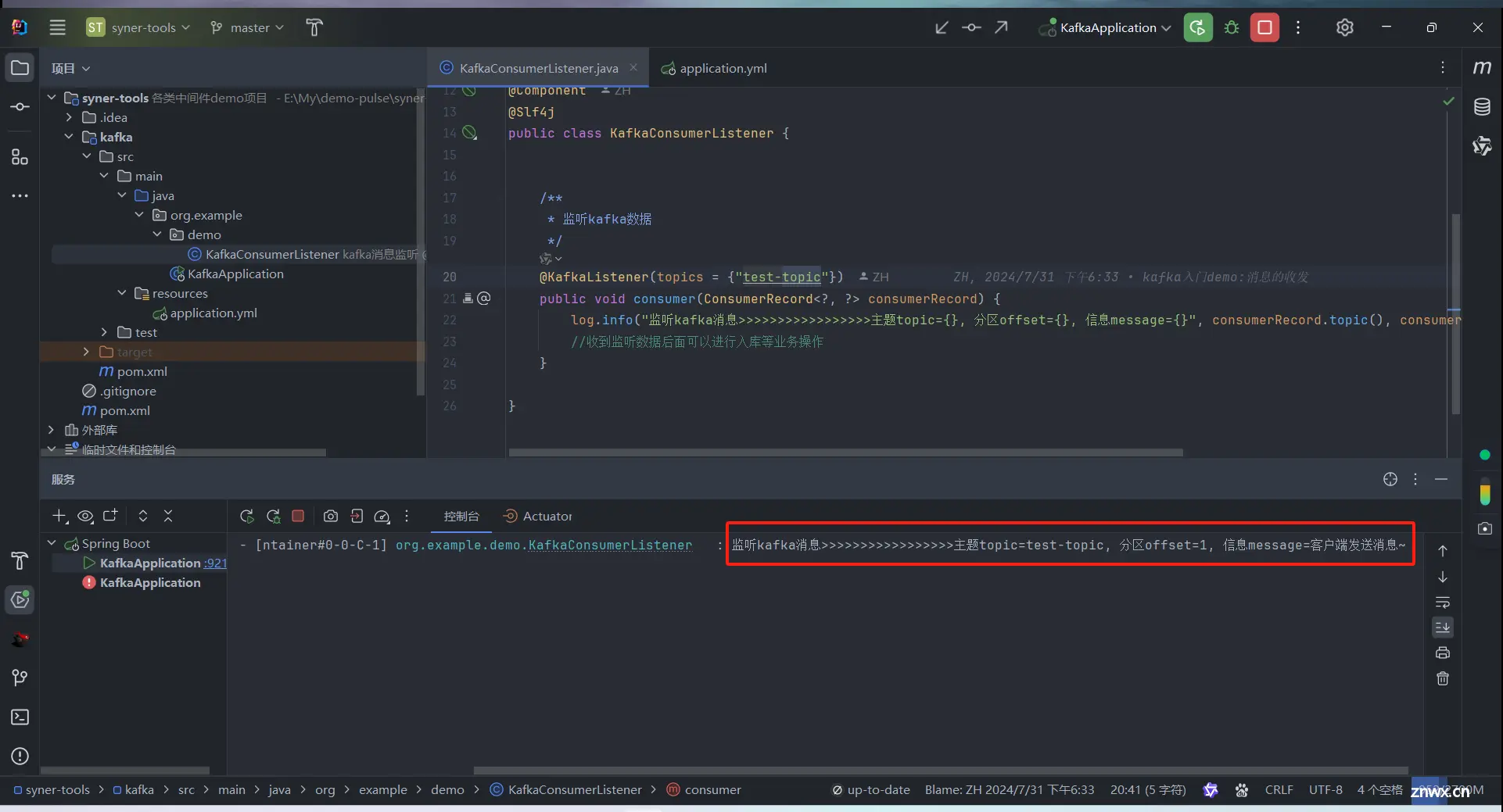Open the 项目 view dropdown
This screenshot has height=812, width=1503.
click(71, 68)
